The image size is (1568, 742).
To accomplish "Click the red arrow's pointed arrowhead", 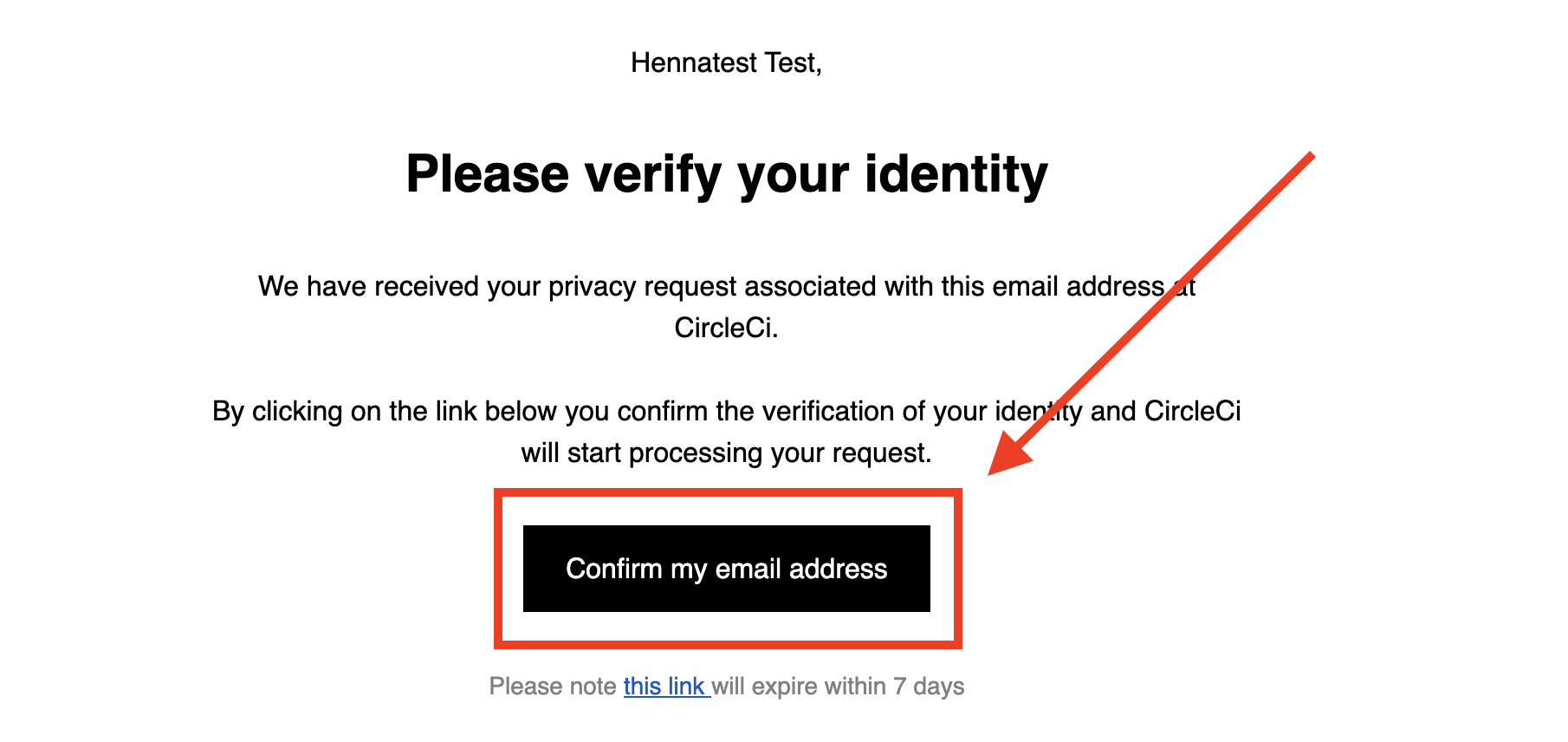I will point(1005,461).
